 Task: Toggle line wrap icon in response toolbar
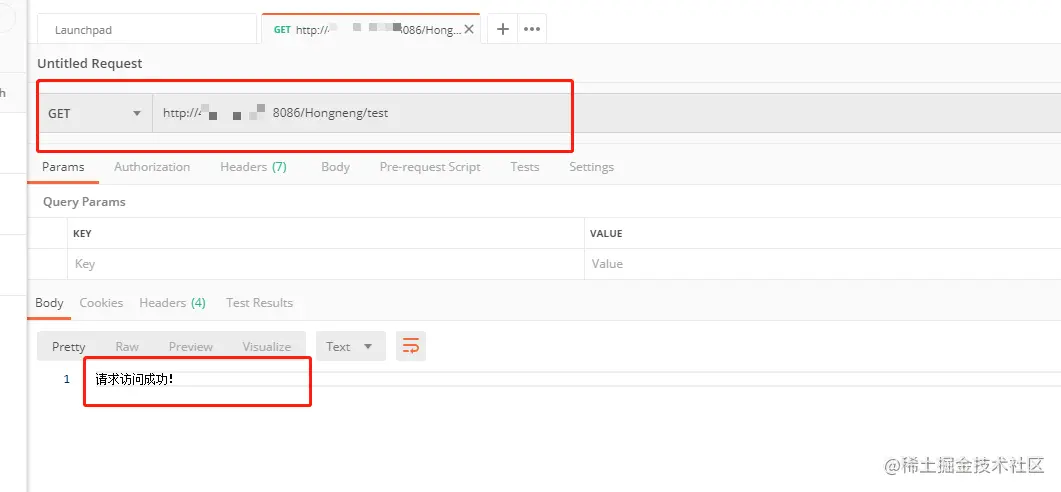[411, 346]
